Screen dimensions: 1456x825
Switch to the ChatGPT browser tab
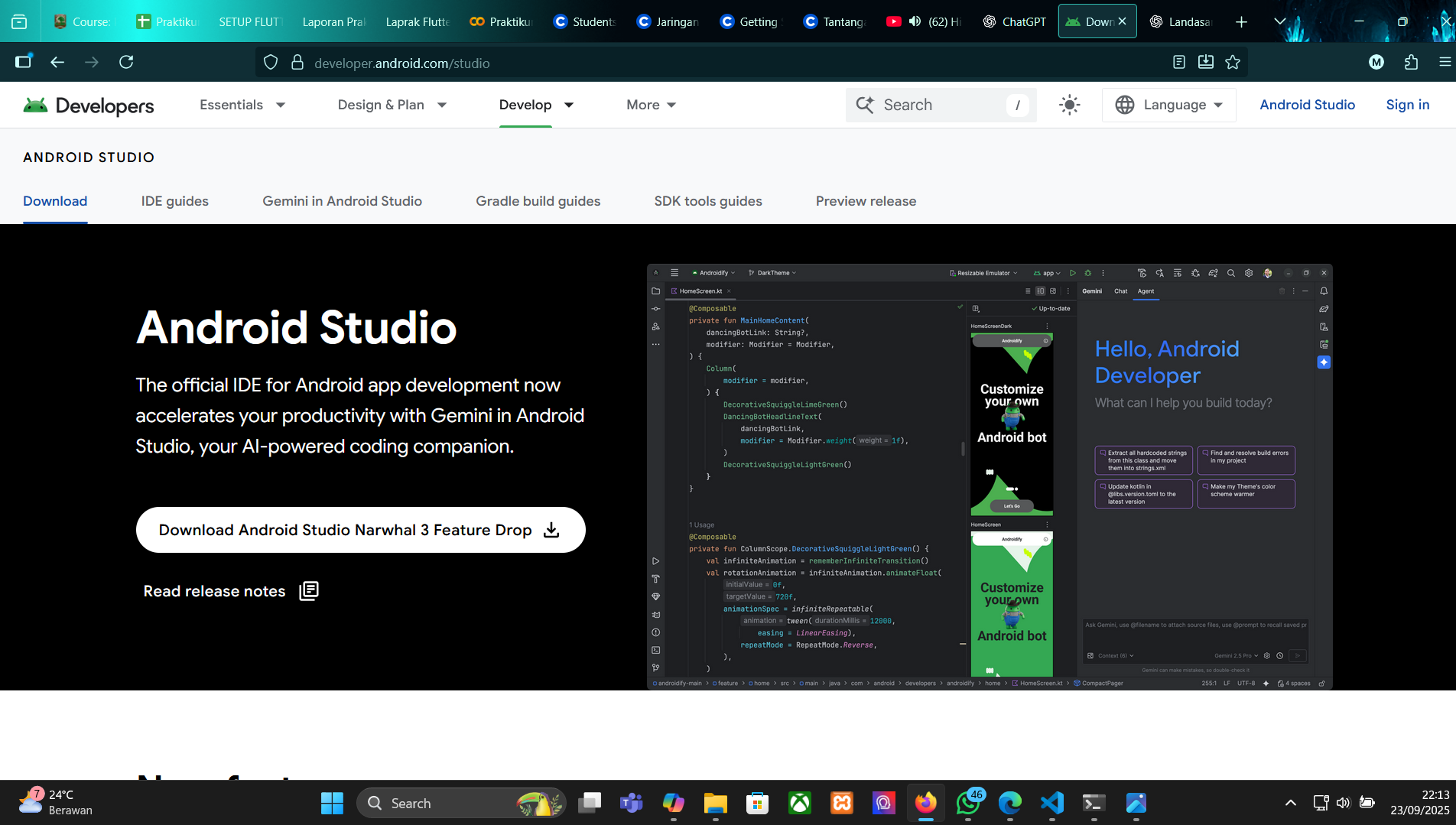[x=1015, y=21]
